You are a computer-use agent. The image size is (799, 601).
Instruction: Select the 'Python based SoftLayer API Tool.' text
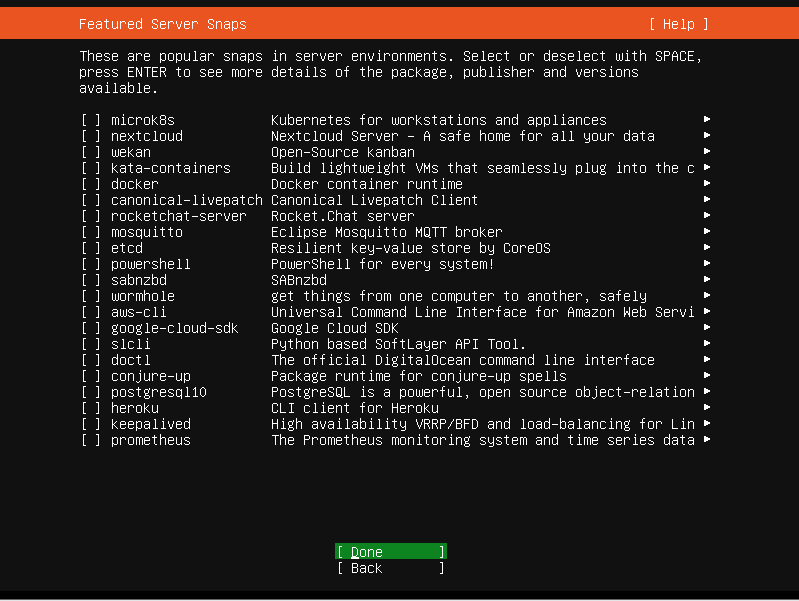[x=398, y=344]
